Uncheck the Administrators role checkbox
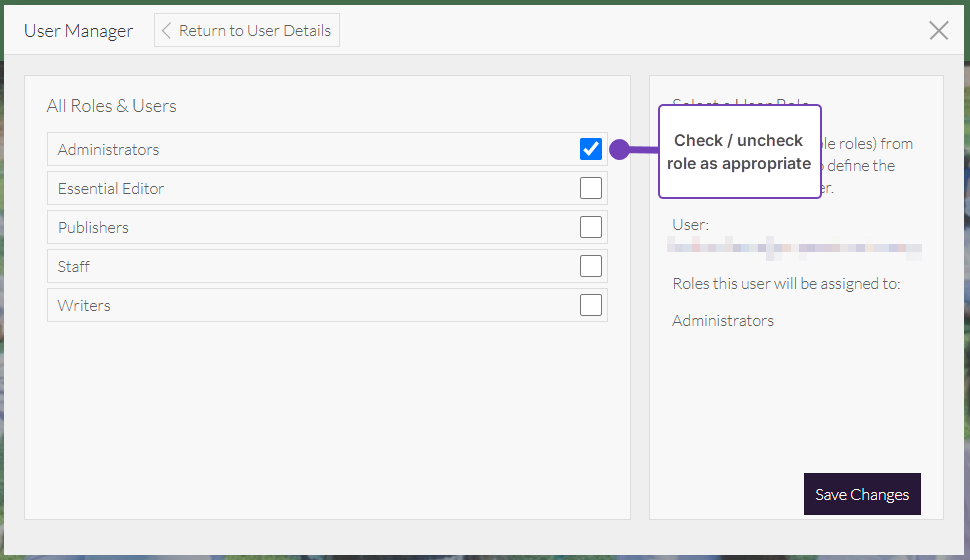970x560 pixels. (x=591, y=149)
